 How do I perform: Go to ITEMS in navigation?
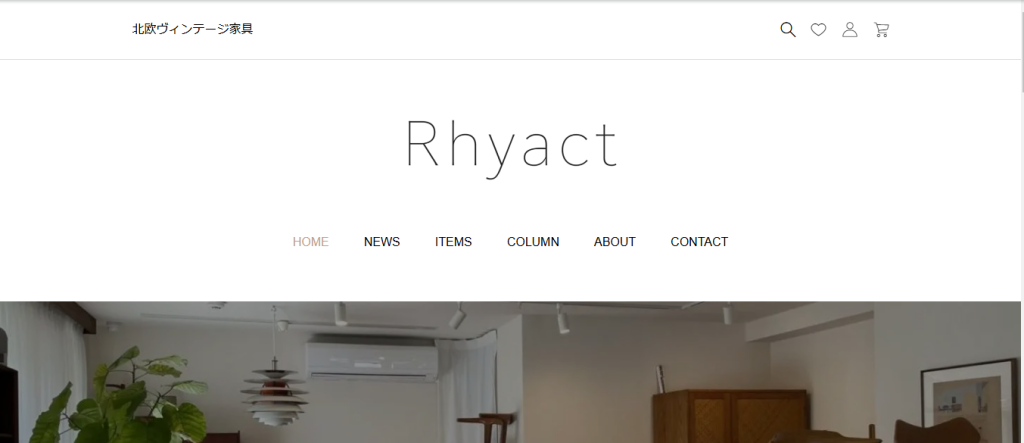tap(453, 242)
